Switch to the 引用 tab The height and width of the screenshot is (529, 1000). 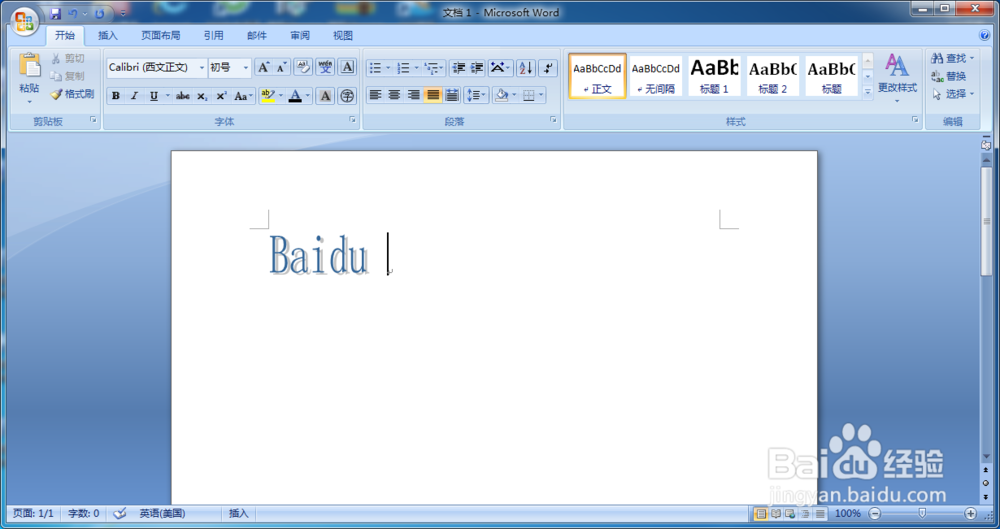pos(214,36)
